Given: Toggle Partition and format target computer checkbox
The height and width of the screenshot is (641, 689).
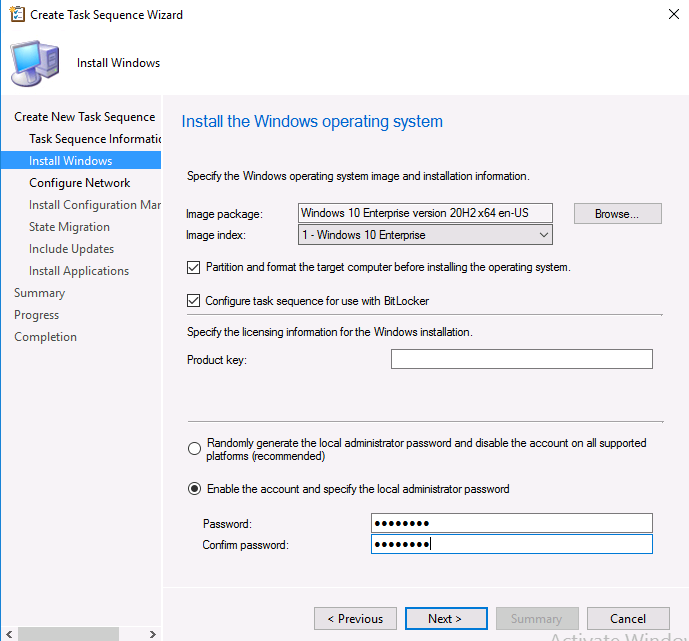Looking at the screenshot, I should click(193, 267).
